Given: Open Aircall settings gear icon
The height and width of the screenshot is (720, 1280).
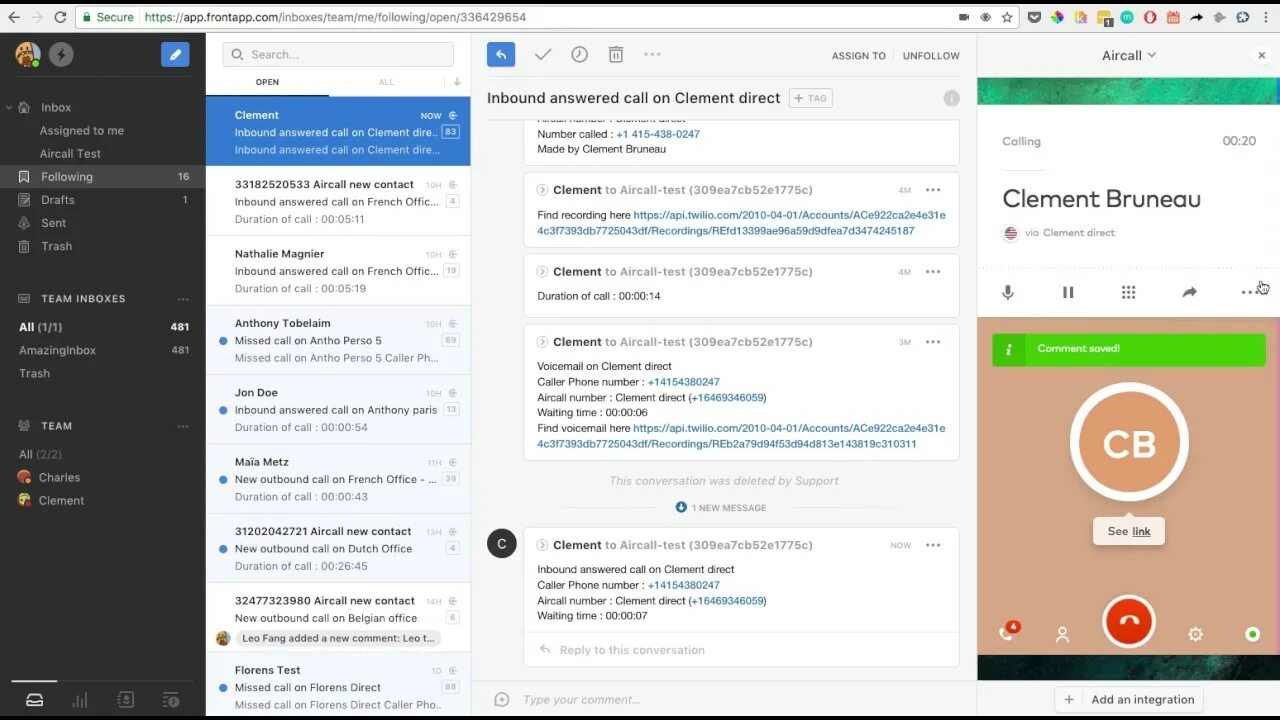Looking at the screenshot, I should pyautogui.click(x=1195, y=634).
